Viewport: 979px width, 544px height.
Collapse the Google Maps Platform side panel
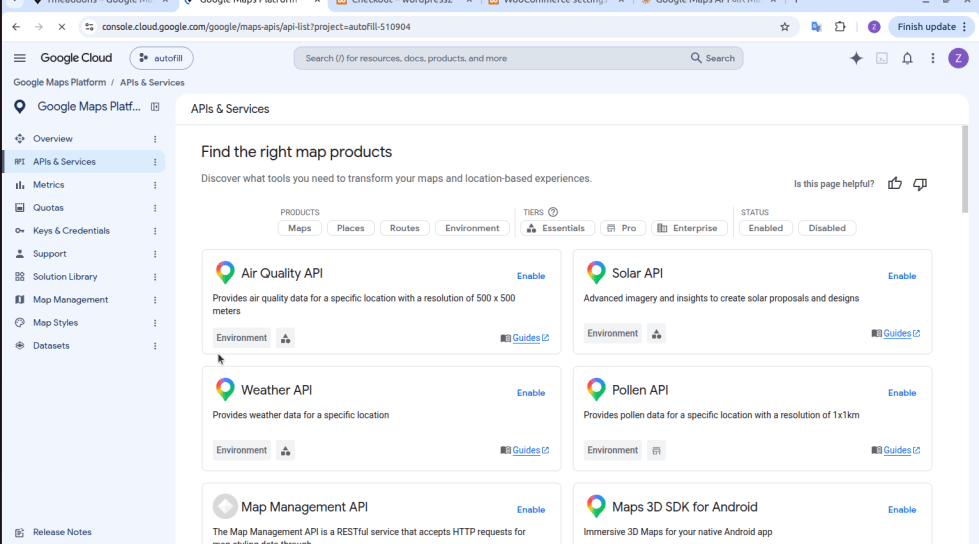point(155,107)
